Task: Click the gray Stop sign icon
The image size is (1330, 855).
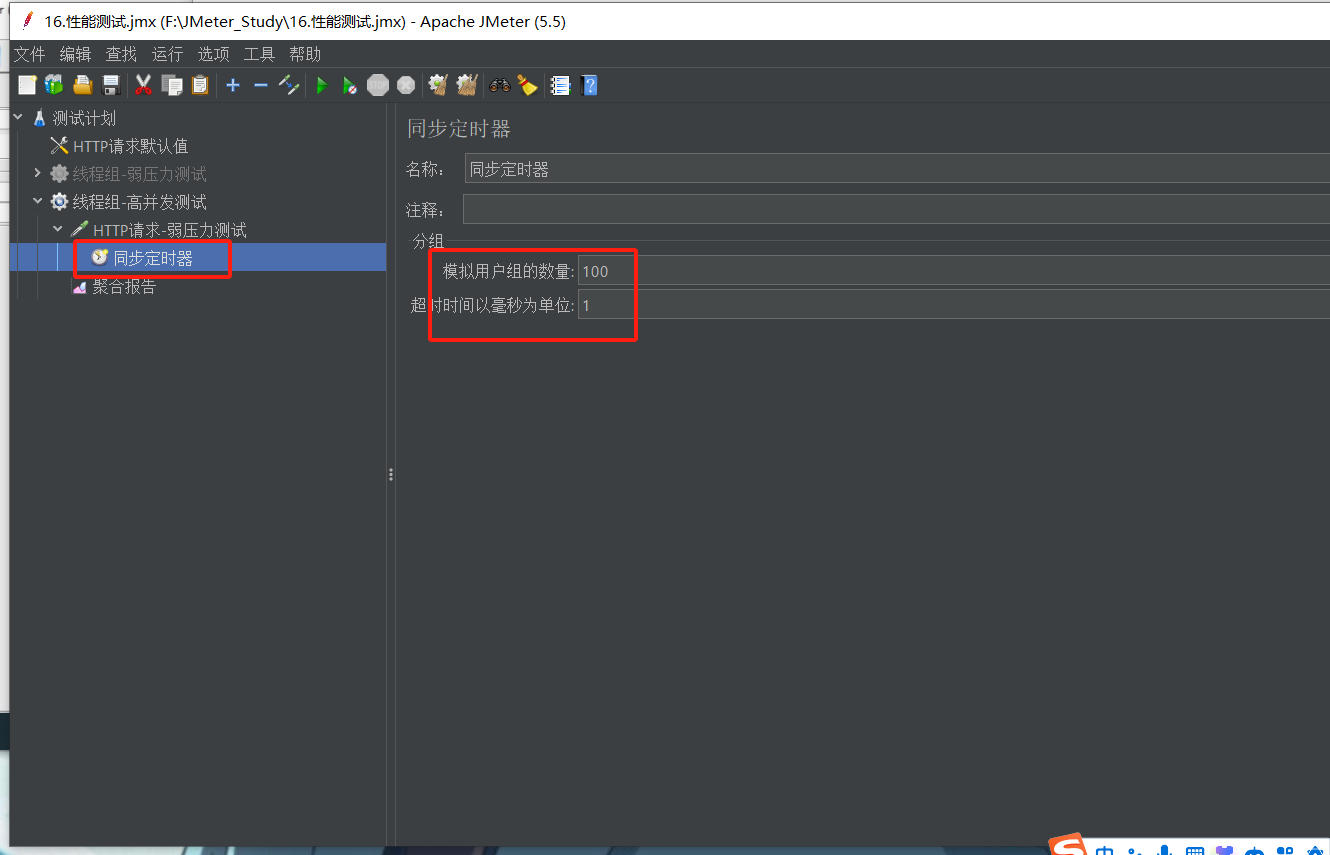Action: pos(378,86)
